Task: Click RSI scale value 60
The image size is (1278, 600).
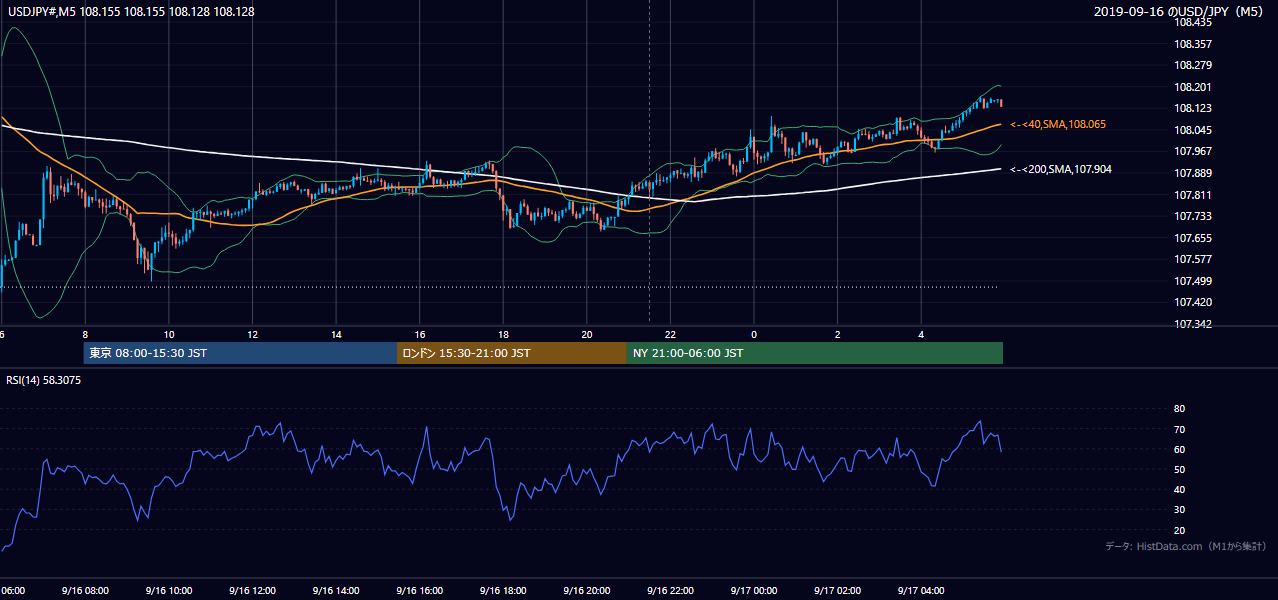Action: (x=1179, y=449)
